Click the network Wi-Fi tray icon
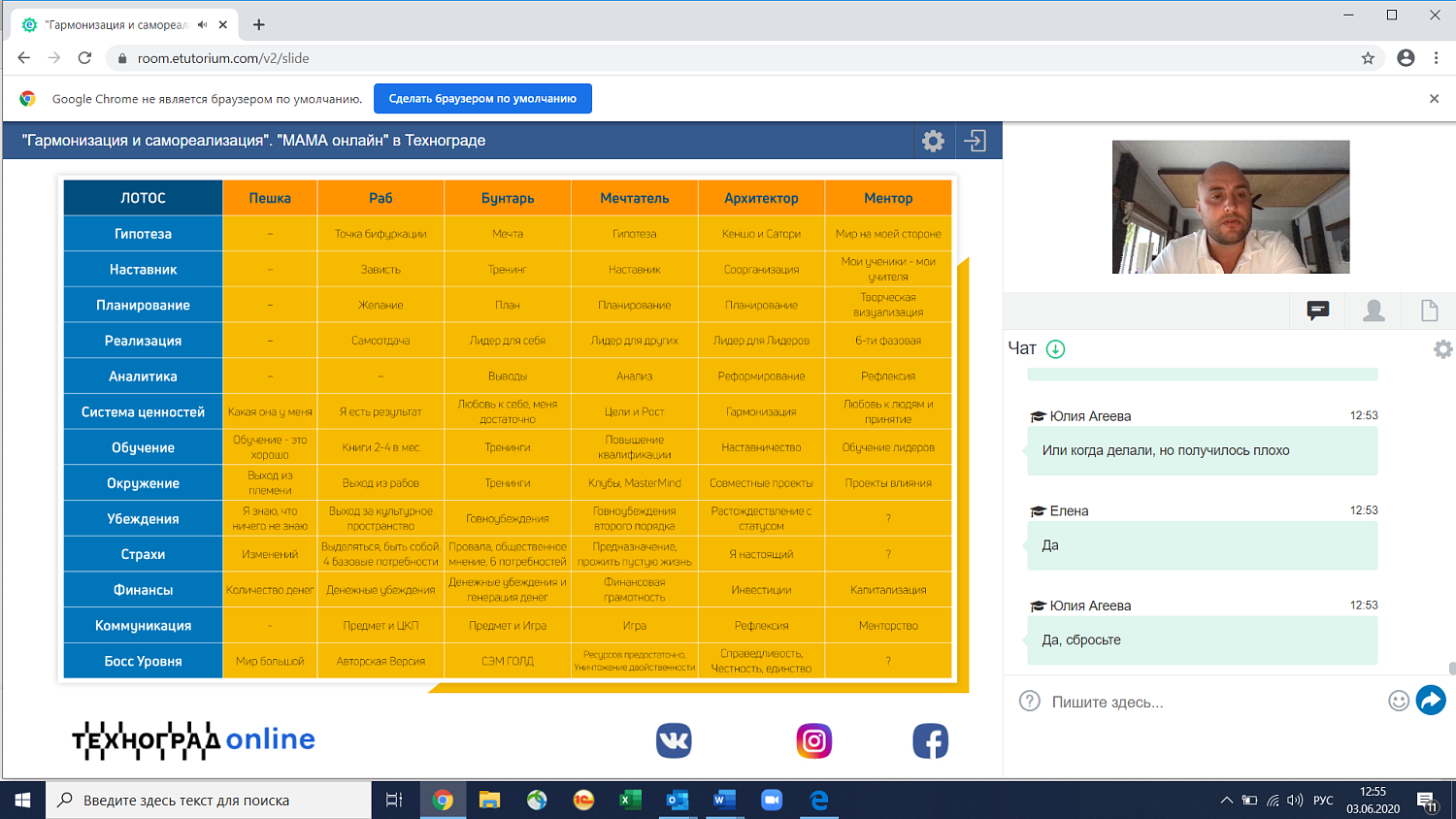Viewport: 1456px width, 819px height. [x=1273, y=801]
